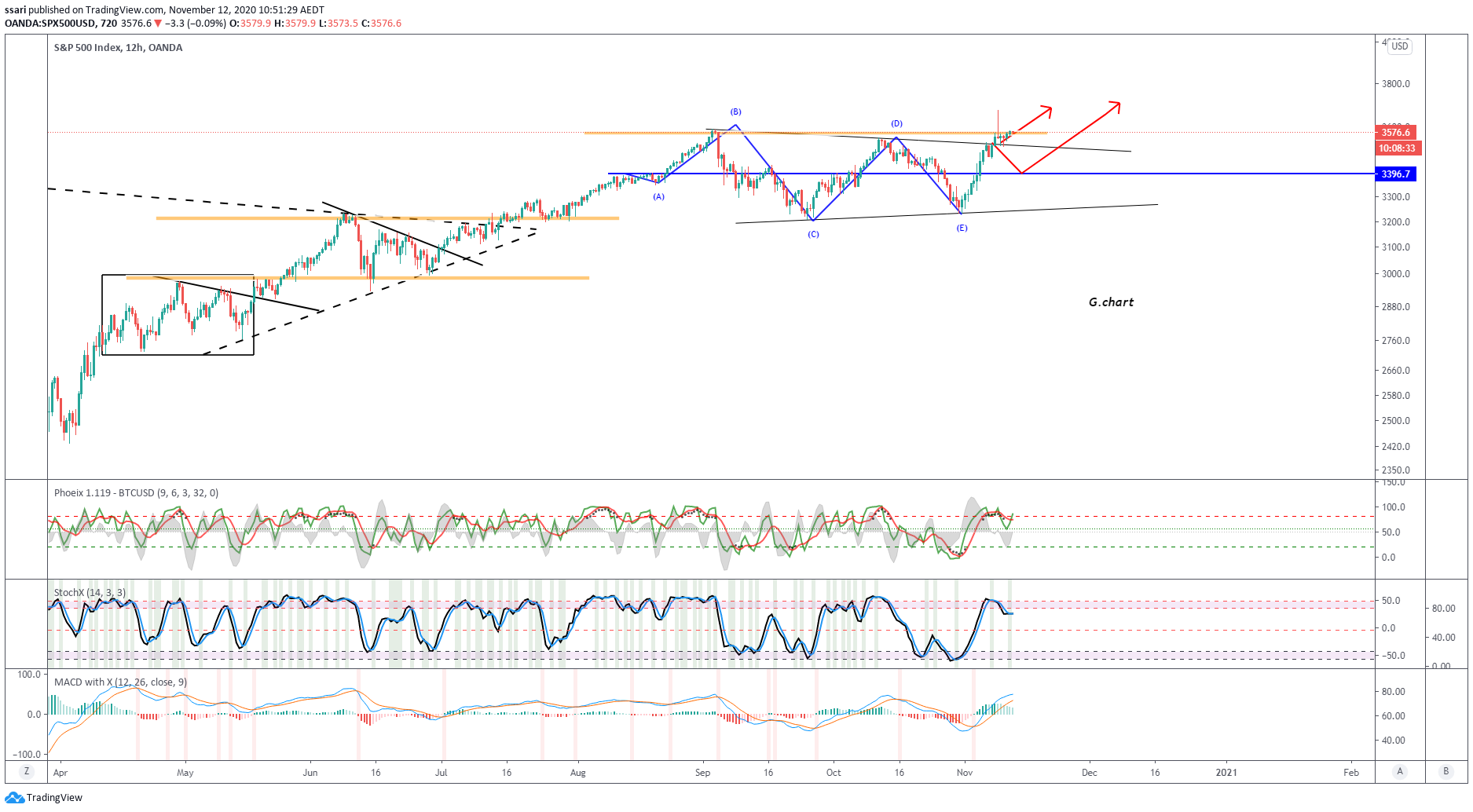Click the 3000.0 price axis value
1473x812 pixels.
tap(1396, 274)
